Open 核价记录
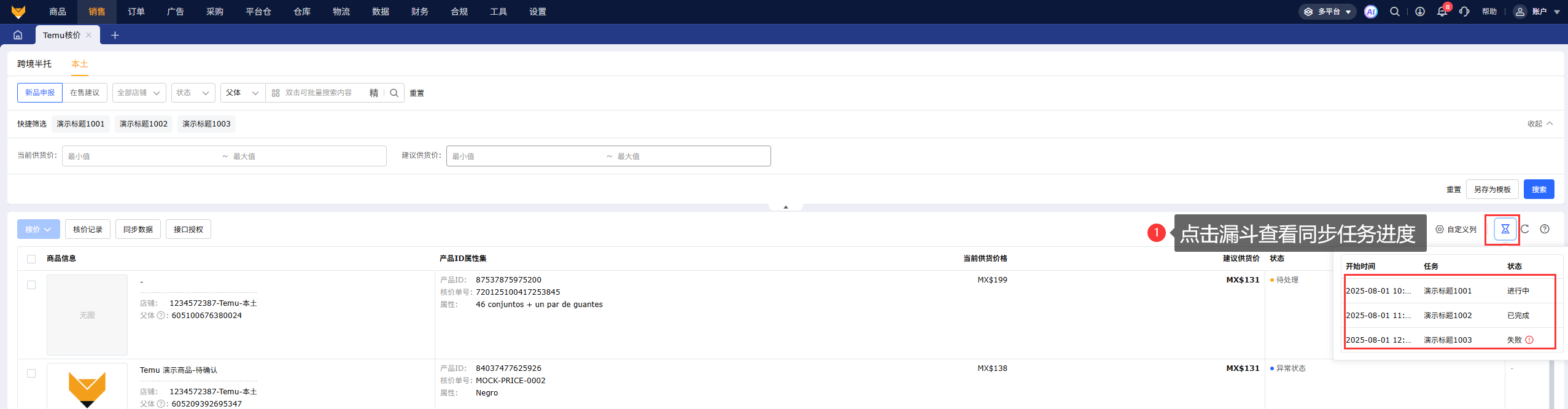Screen dimensions: 1568x409 88,229
